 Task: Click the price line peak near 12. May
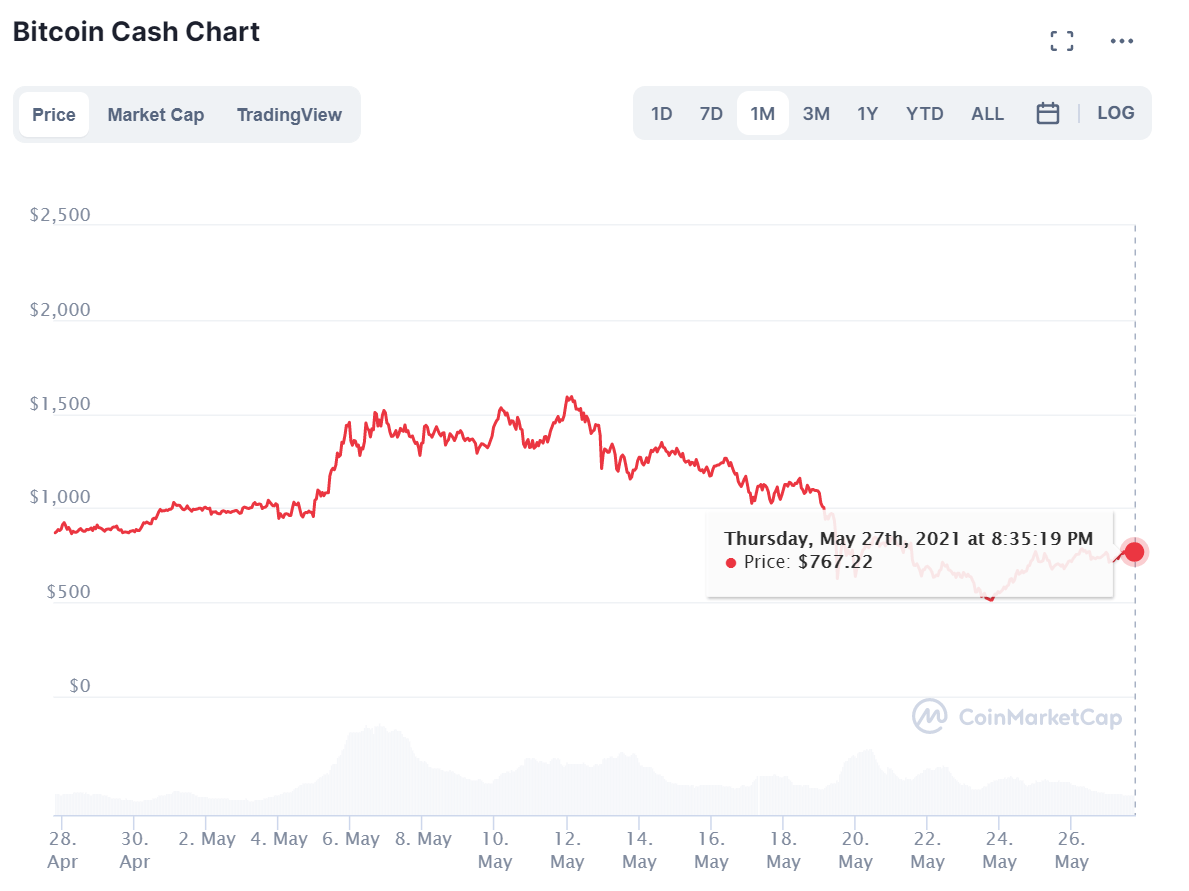pyautogui.click(x=569, y=397)
